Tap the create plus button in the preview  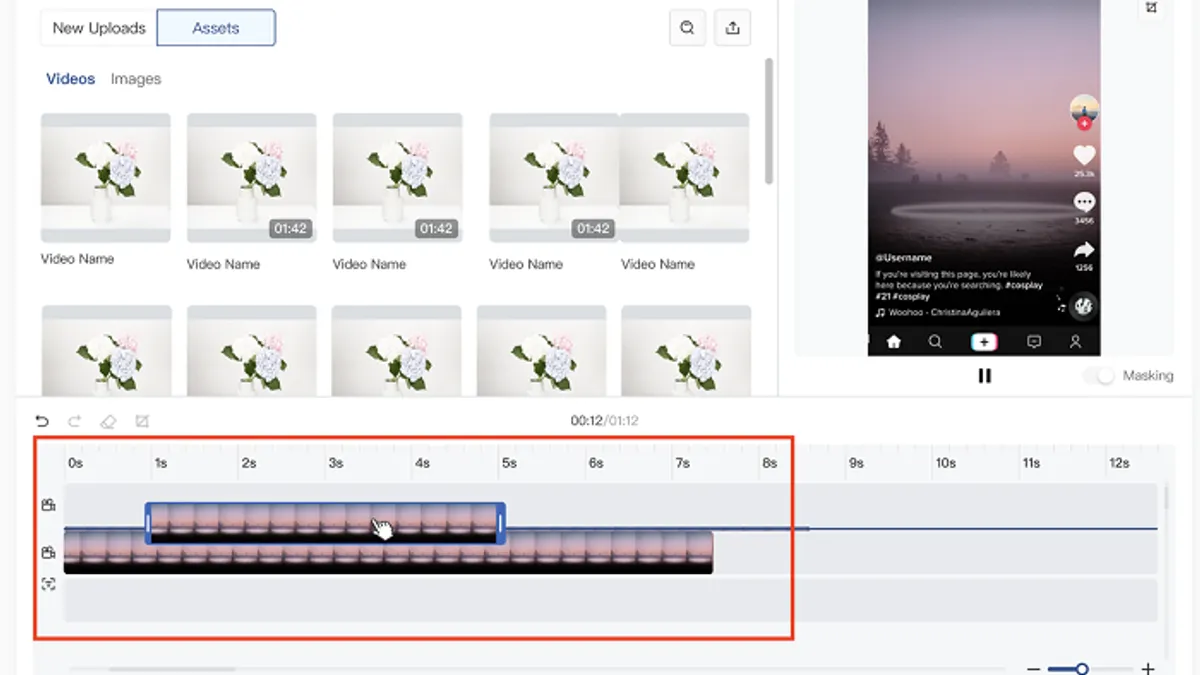pyautogui.click(x=984, y=342)
